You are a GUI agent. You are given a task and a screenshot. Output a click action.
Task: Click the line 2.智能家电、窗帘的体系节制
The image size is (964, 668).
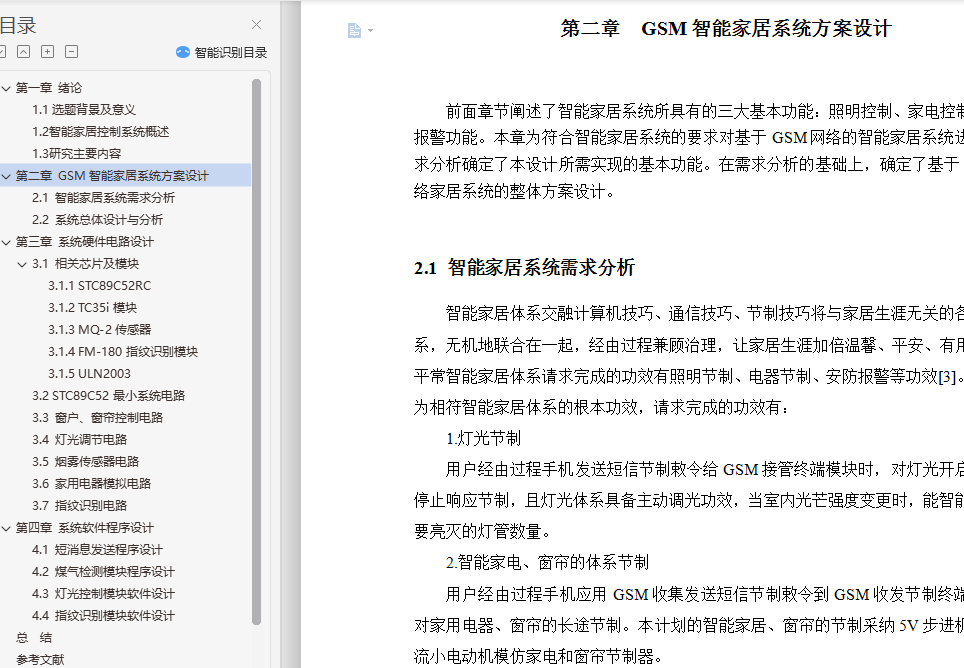(x=547, y=562)
